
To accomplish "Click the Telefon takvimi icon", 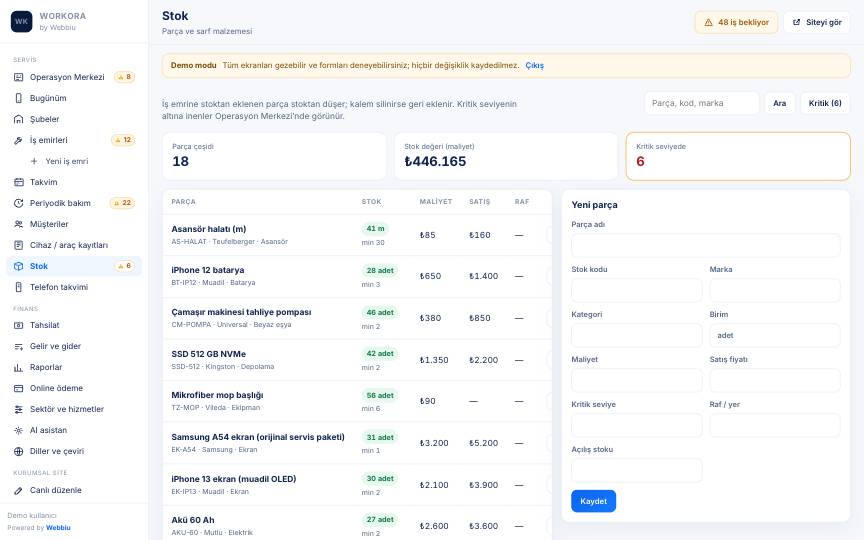I will (18, 287).
